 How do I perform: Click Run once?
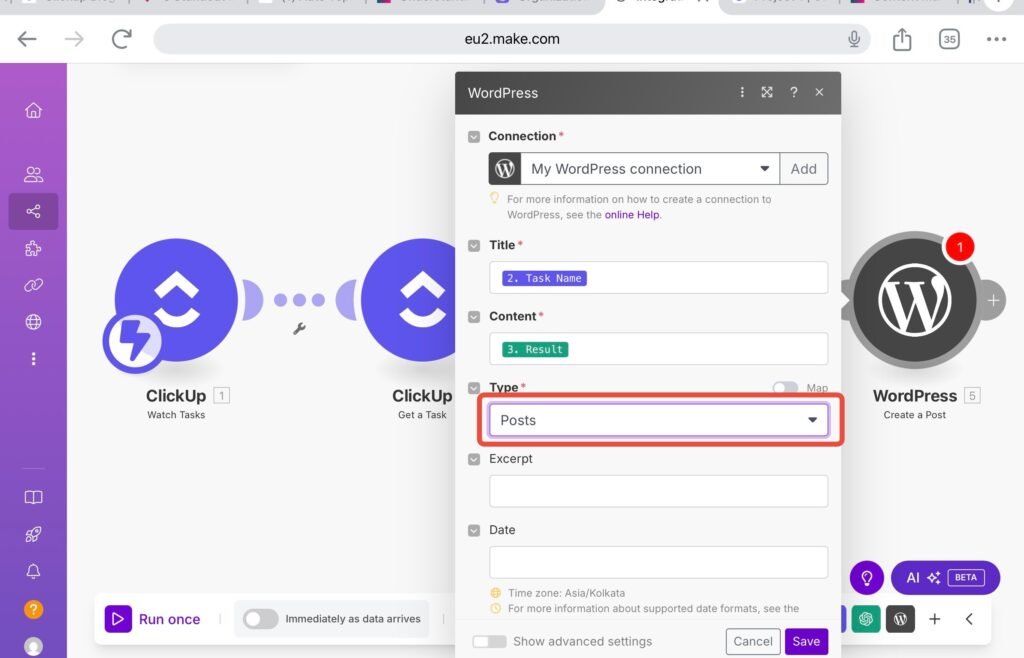(x=153, y=619)
